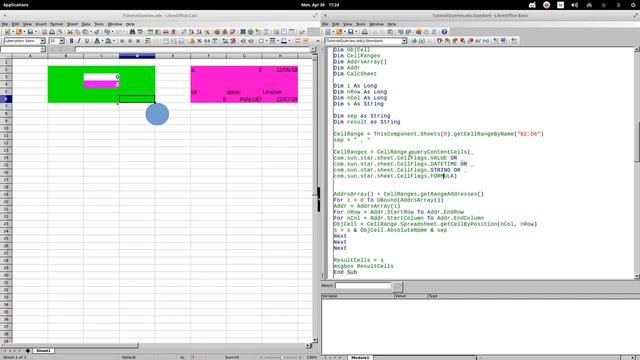The width and height of the screenshot is (640, 360).
Task: Click the volume icon in system tray
Action: tap(575, 5)
